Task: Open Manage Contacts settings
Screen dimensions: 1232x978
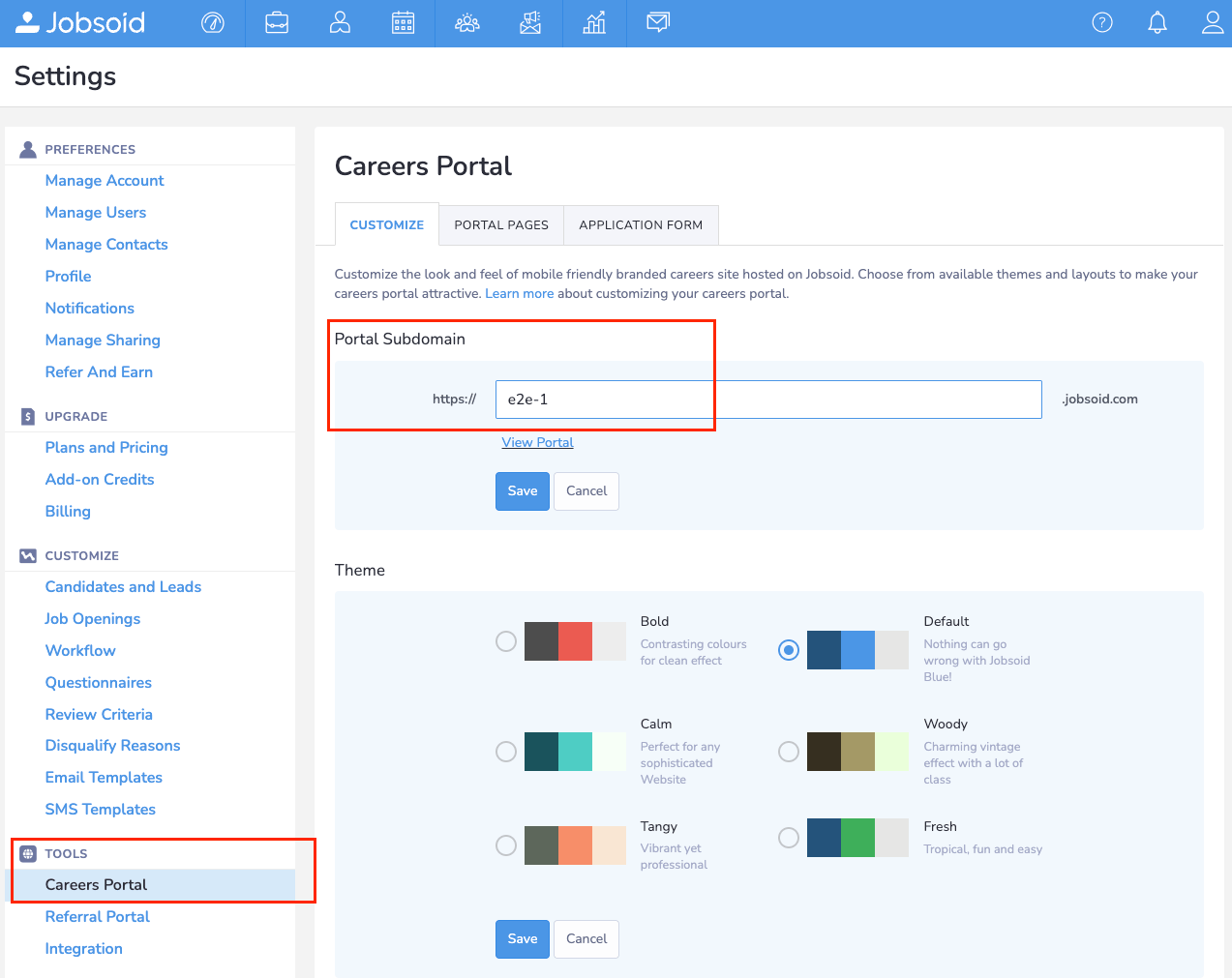Action: (x=106, y=244)
